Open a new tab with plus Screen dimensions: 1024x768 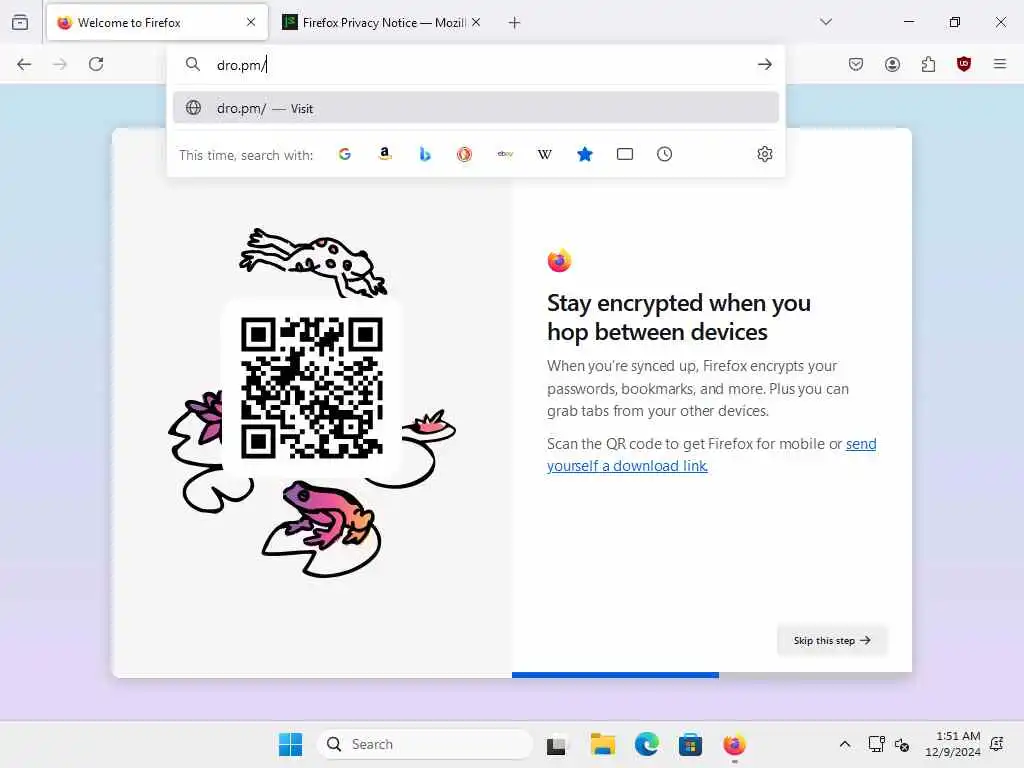(x=515, y=23)
